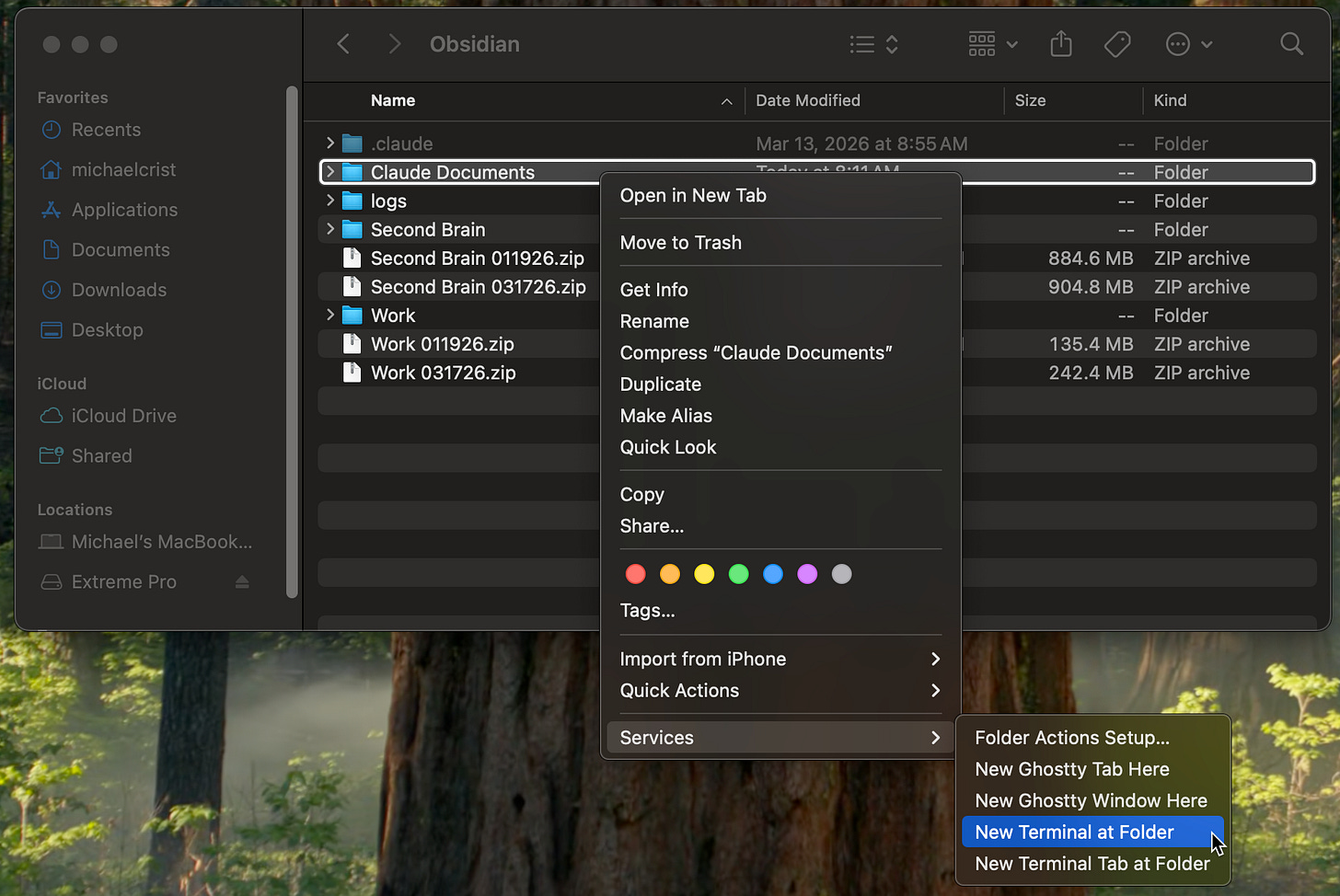Image resolution: width=1340 pixels, height=896 pixels.
Task: Open Downloads in the sidebar
Action: [119, 290]
